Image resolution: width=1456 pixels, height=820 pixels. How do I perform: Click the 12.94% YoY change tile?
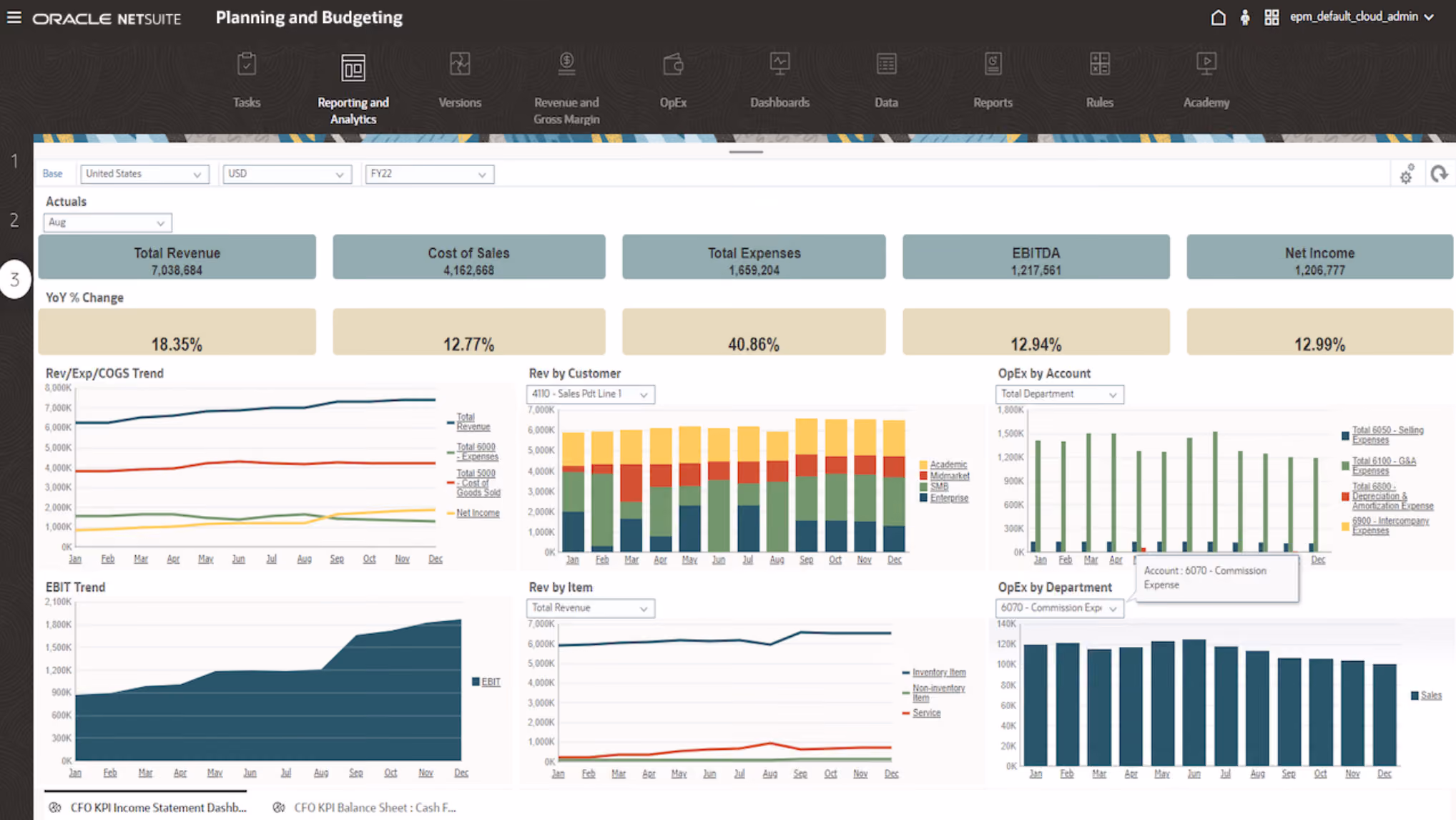[1036, 332]
